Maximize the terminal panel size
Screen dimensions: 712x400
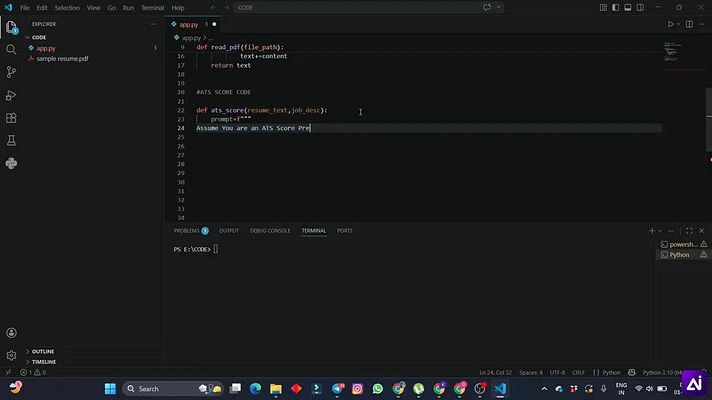689,231
